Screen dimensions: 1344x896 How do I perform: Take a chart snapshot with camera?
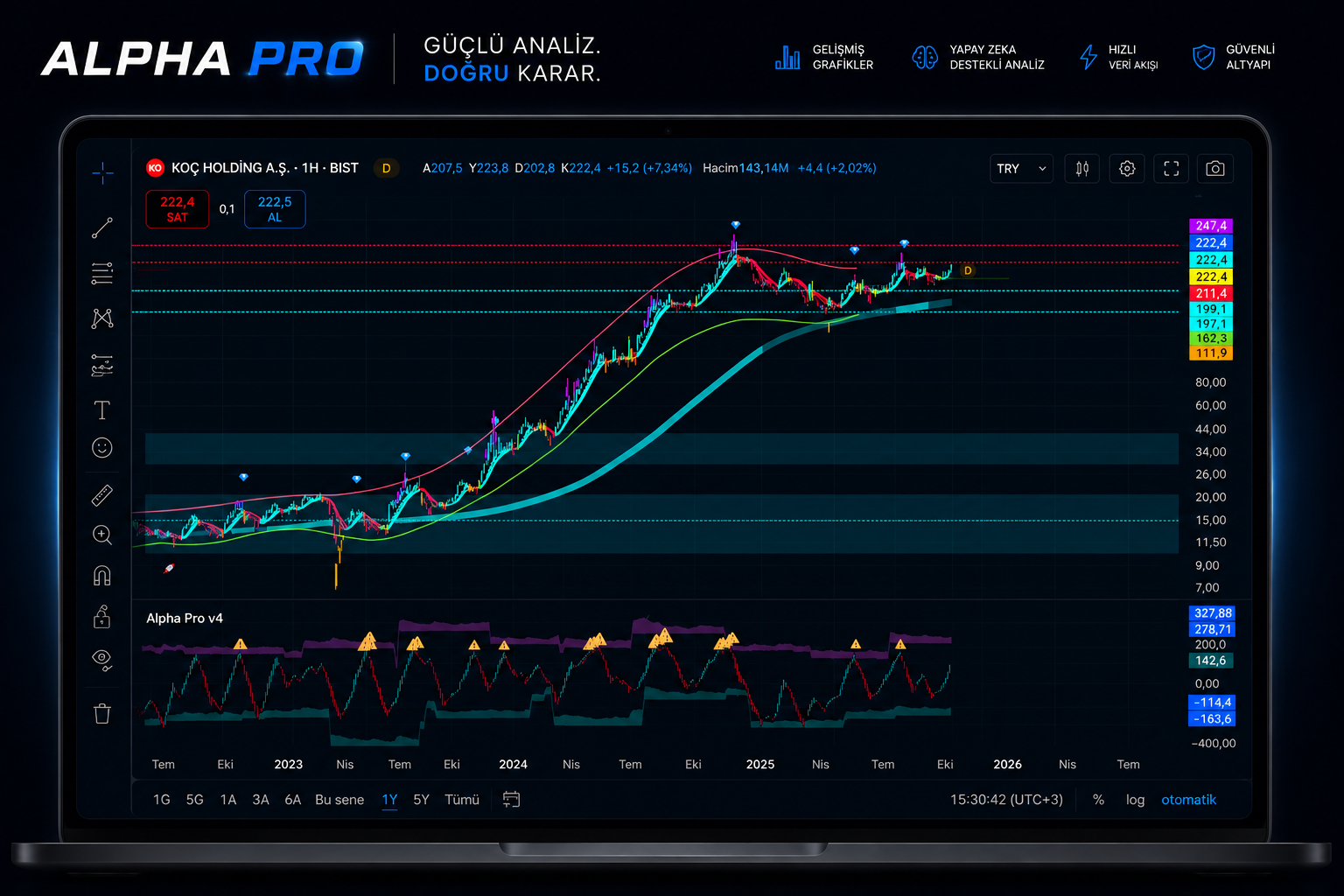tap(1215, 169)
